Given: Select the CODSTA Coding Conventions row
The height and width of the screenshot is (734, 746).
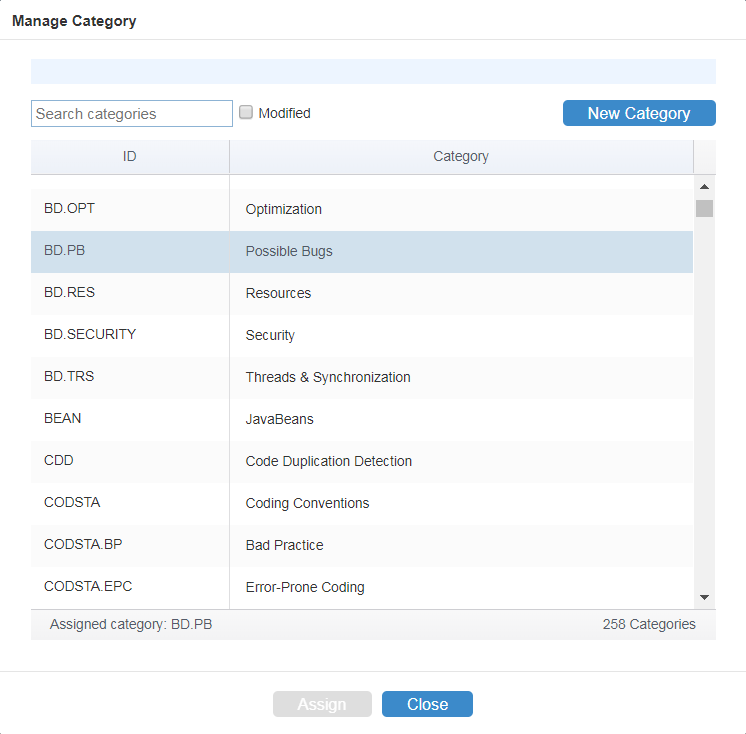Looking at the screenshot, I should pyautogui.click(x=362, y=503).
